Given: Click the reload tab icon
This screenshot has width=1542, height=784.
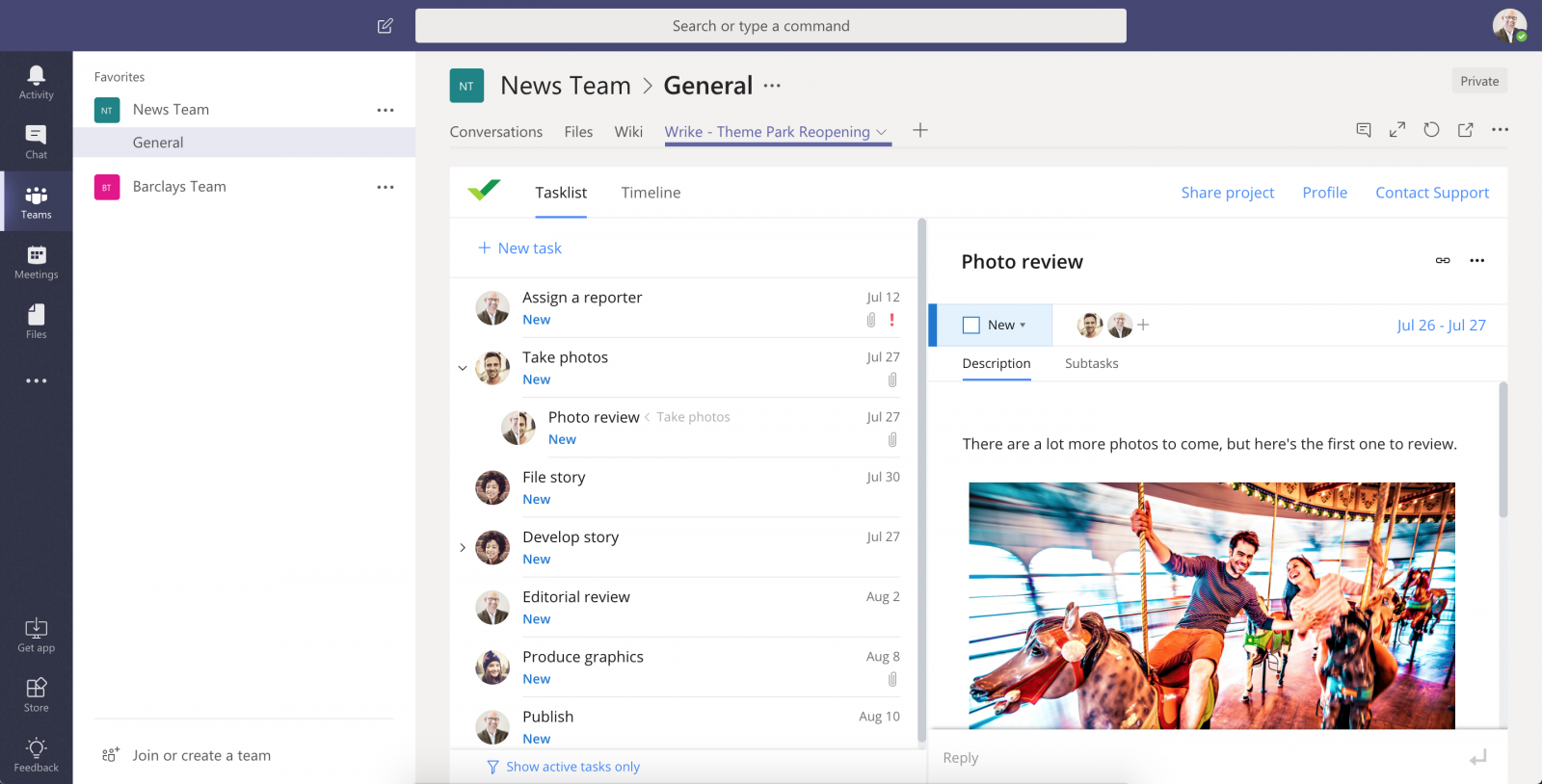Looking at the screenshot, I should coord(1431,130).
